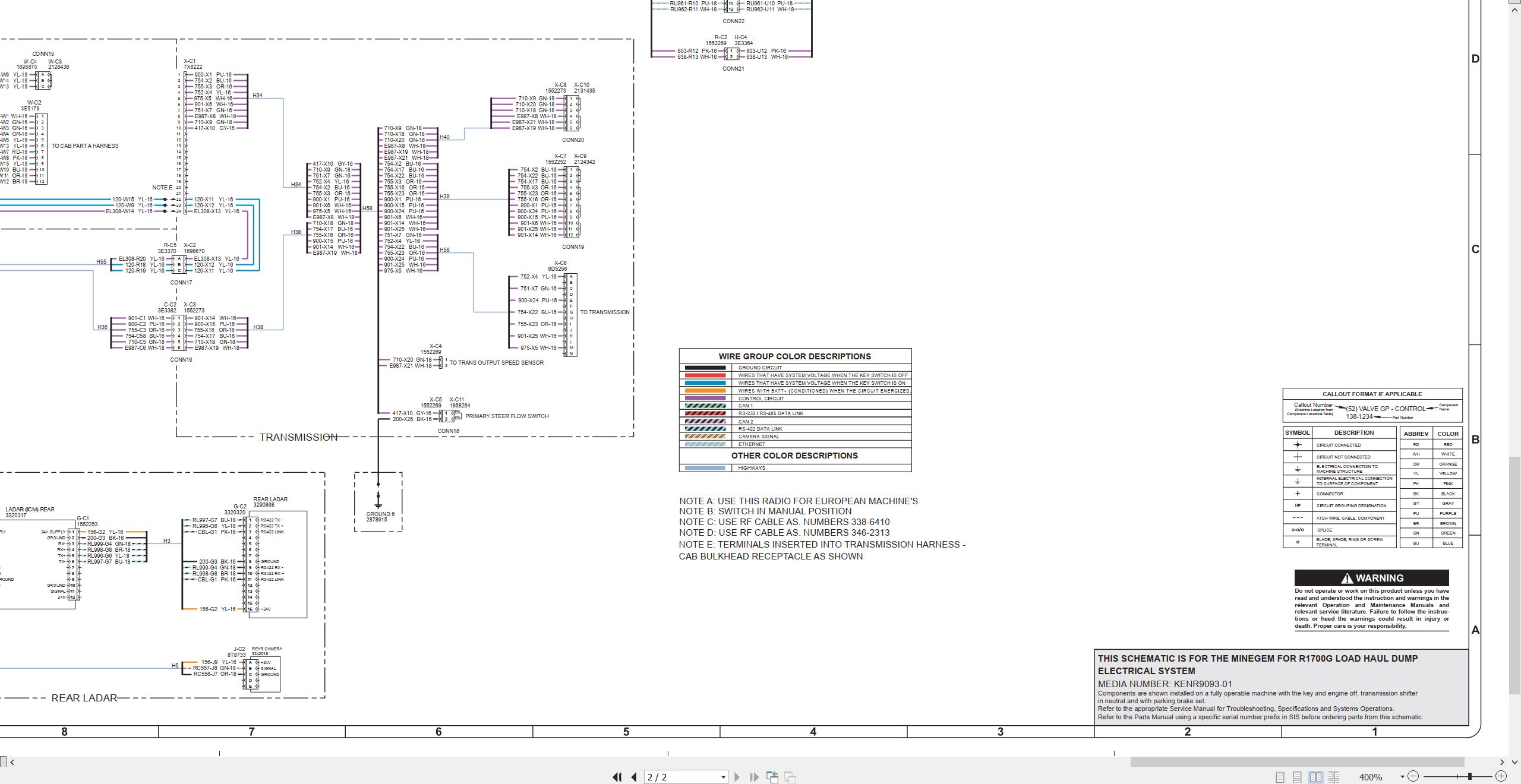Zoom out with the minus button
The image size is (1521, 784).
(1413, 776)
